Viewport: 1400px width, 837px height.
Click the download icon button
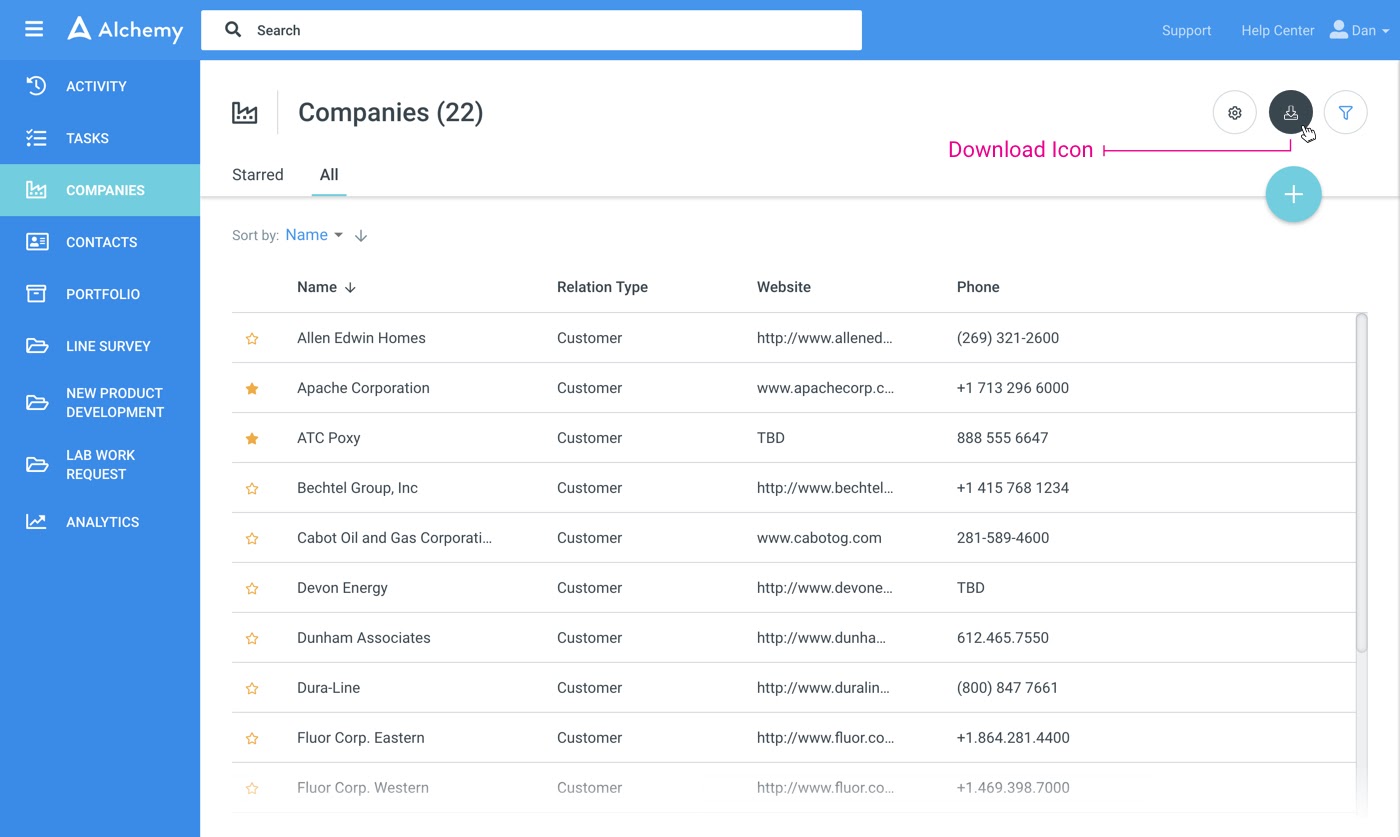[1291, 113]
